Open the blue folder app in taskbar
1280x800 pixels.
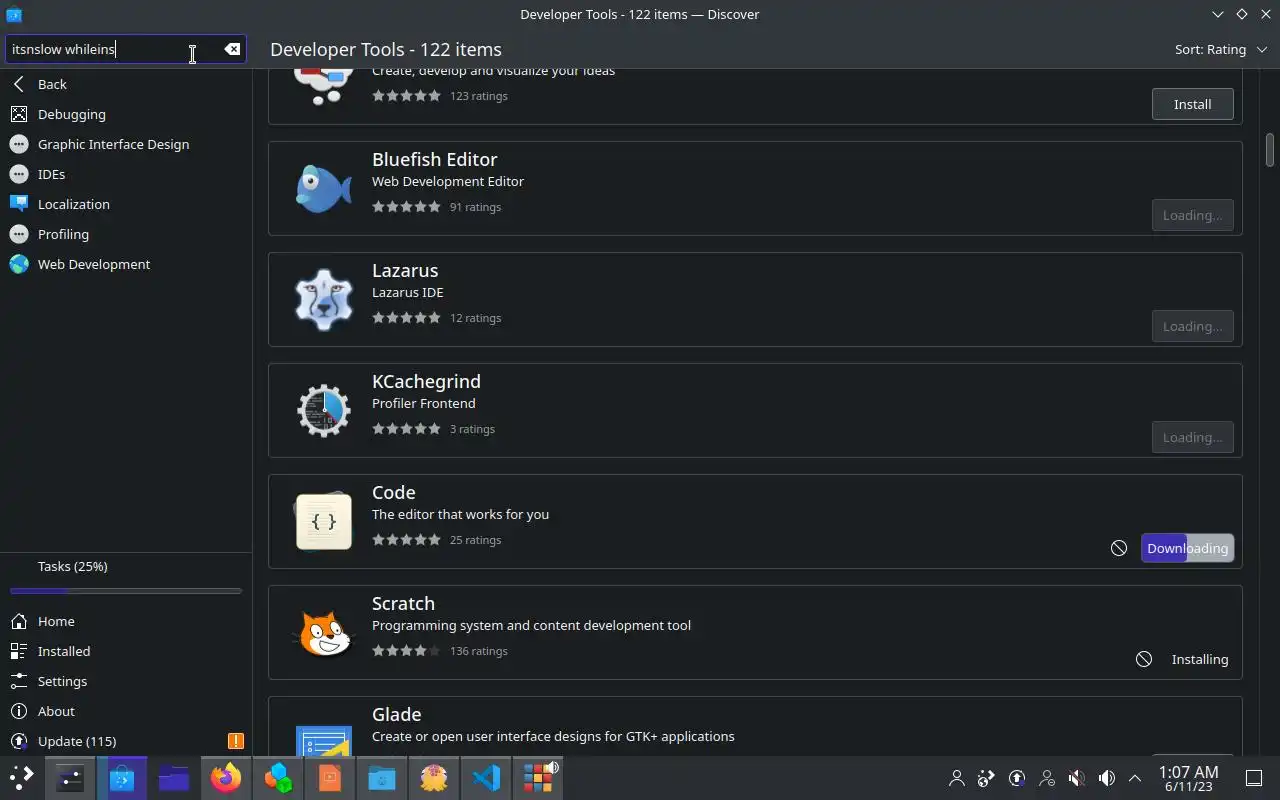click(x=382, y=777)
